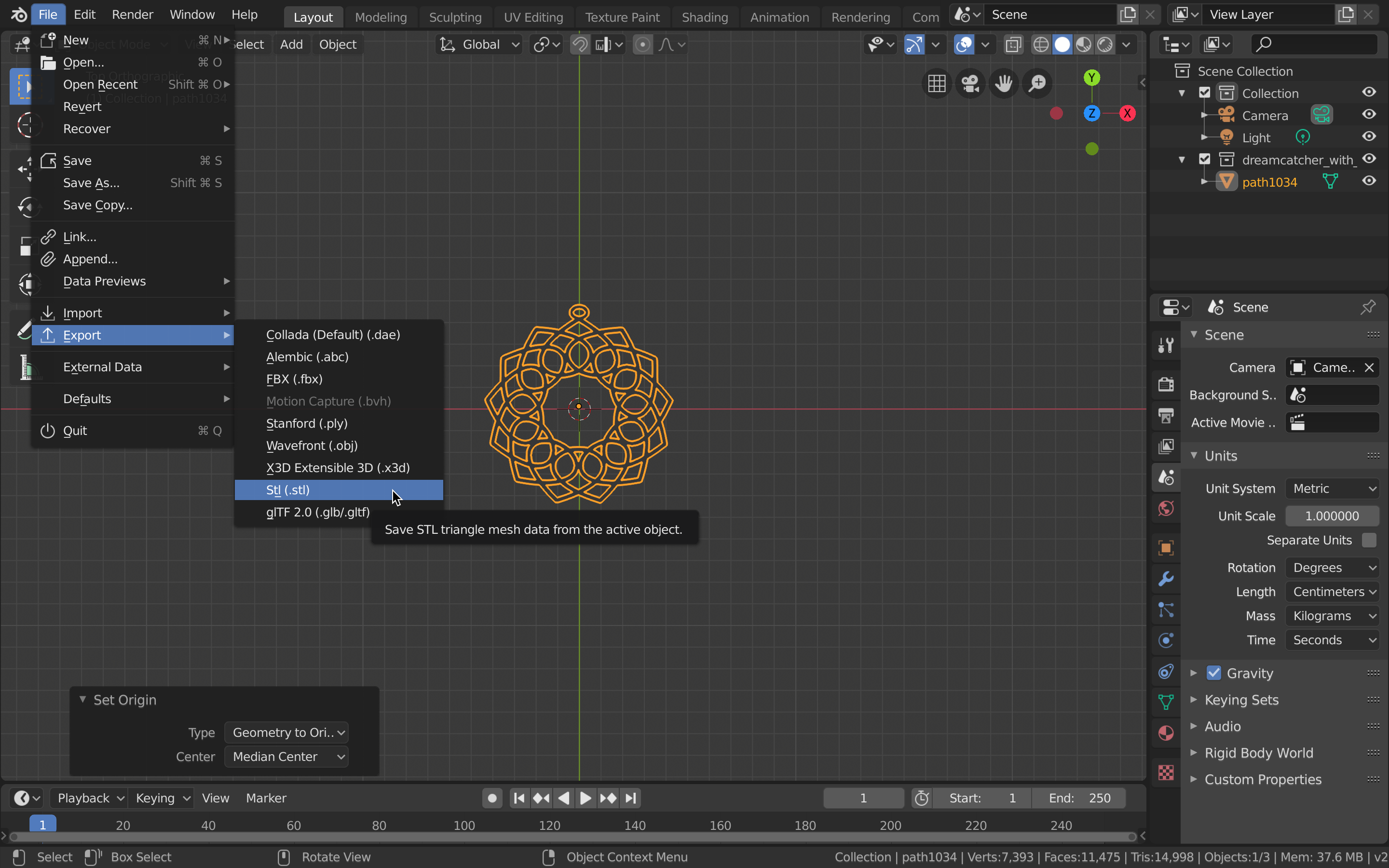Image resolution: width=1389 pixels, height=868 pixels.
Task: Click the X axis on navigation gizmo
Action: tap(1127, 113)
